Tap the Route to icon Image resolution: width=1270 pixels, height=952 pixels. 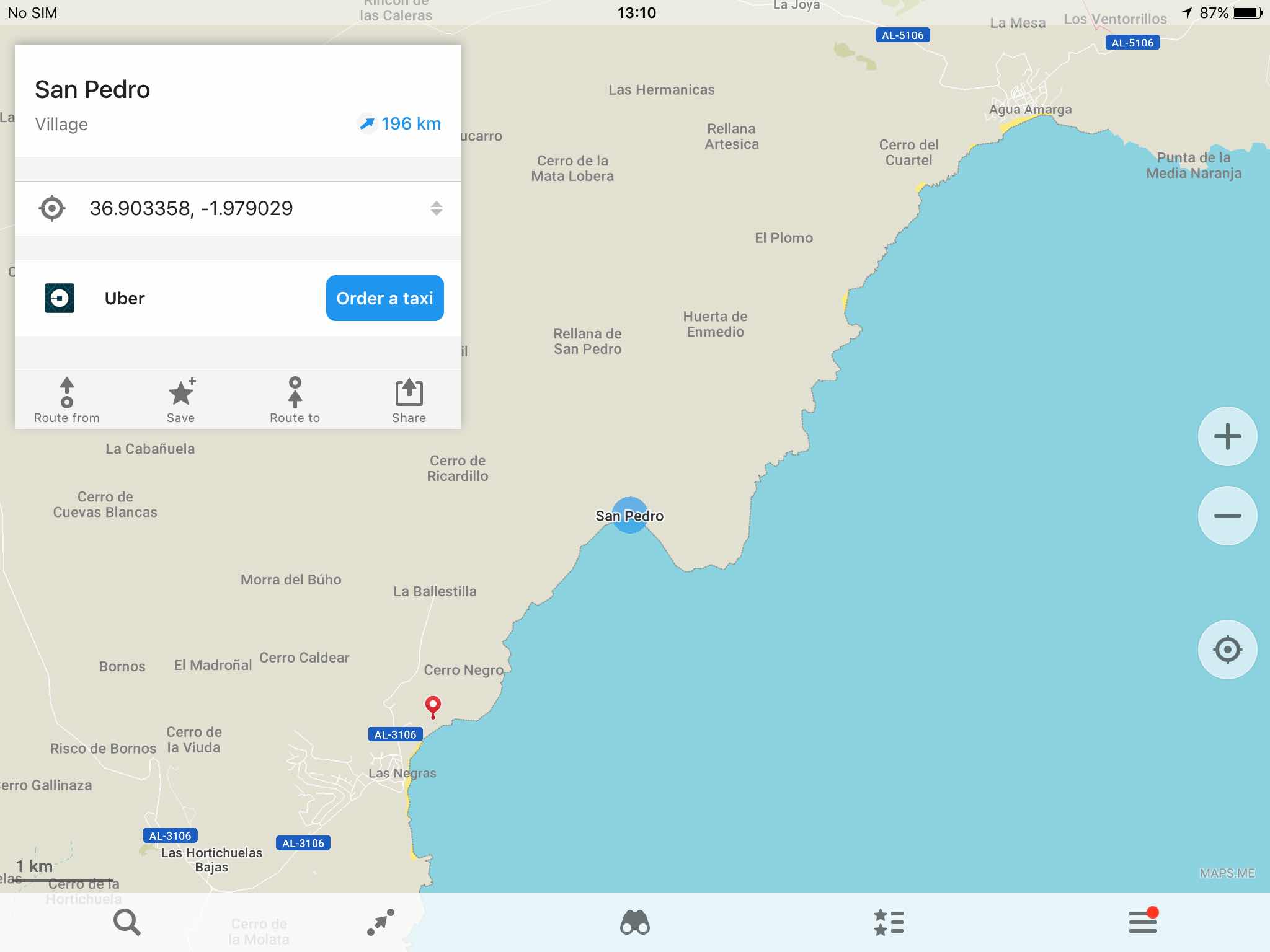[295, 400]
